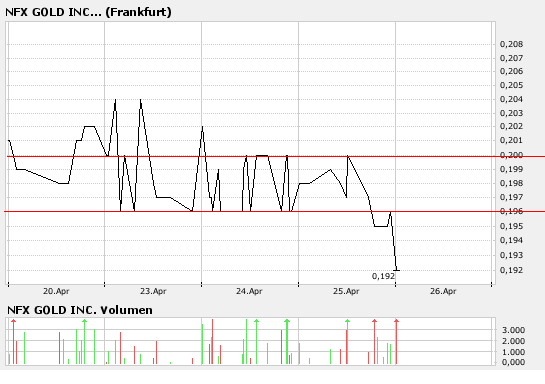Click the '24.Apr' date label
The image size is (545, 384).
pyautogui.click(x=249, y=291)
